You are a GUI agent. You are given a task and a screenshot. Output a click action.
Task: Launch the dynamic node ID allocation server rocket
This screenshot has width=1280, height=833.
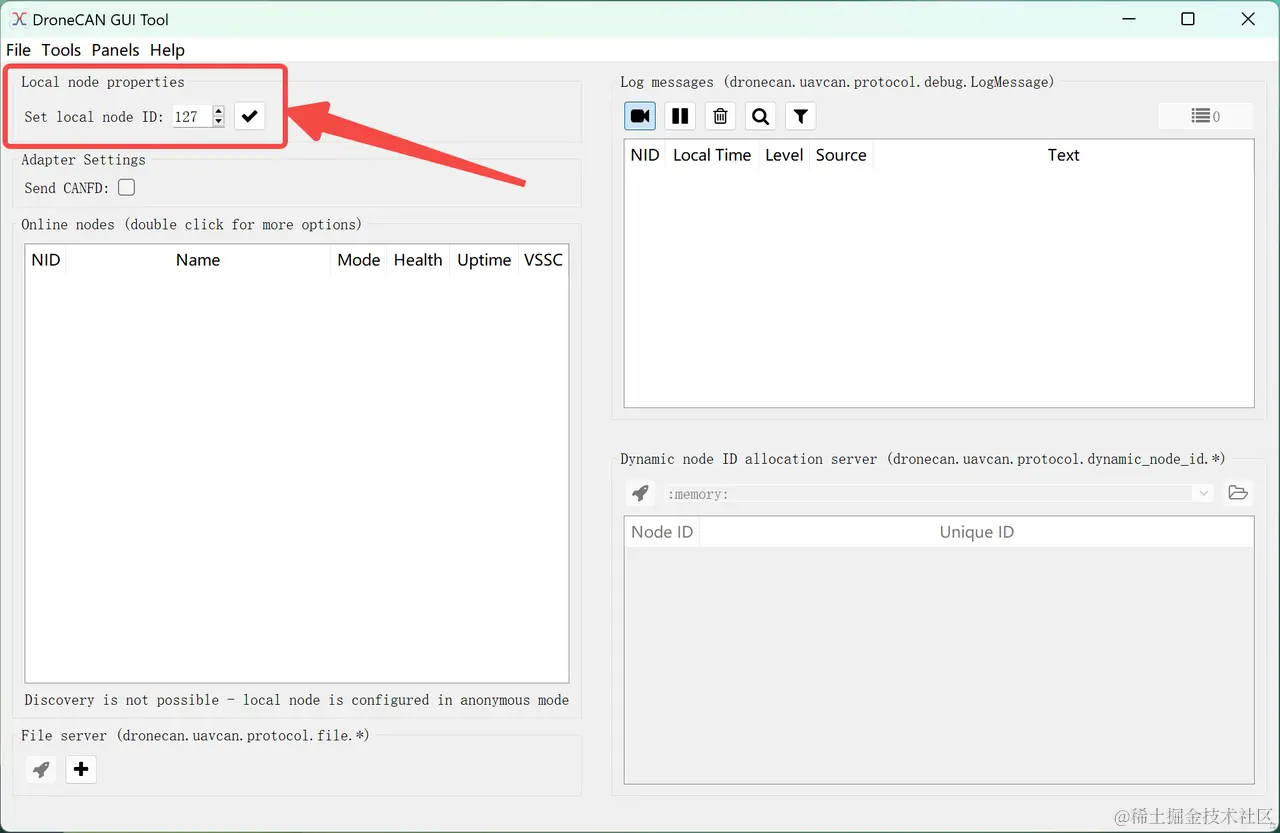click(x=640, y=493)
